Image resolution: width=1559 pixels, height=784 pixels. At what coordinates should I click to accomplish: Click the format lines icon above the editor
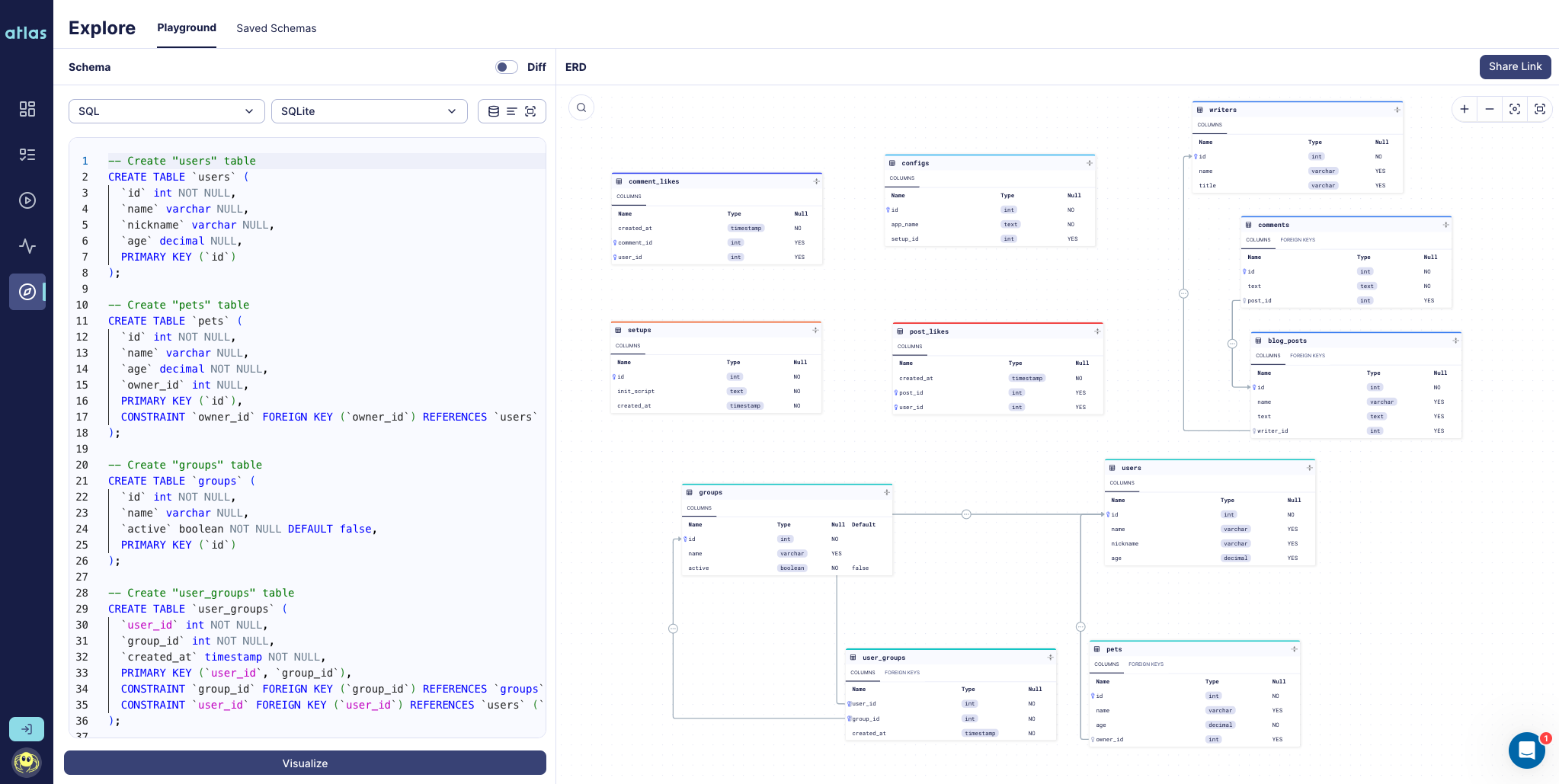tap(511, 110)
